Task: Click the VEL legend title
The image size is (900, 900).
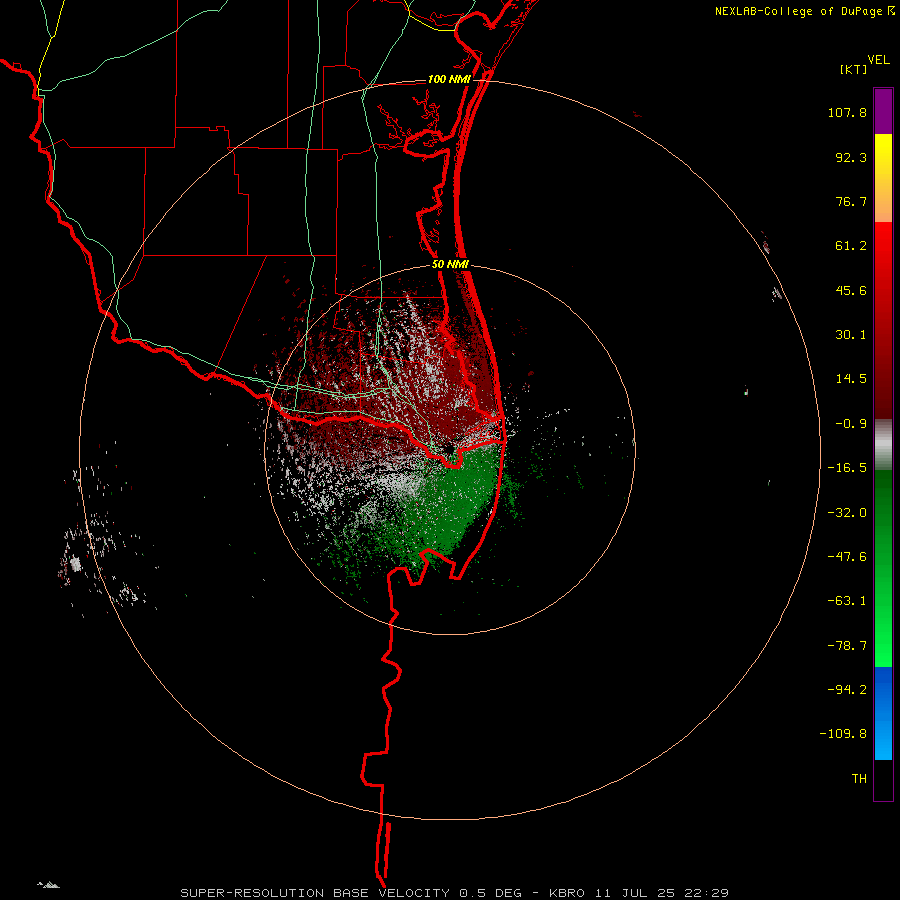Action: click(878, 60)
